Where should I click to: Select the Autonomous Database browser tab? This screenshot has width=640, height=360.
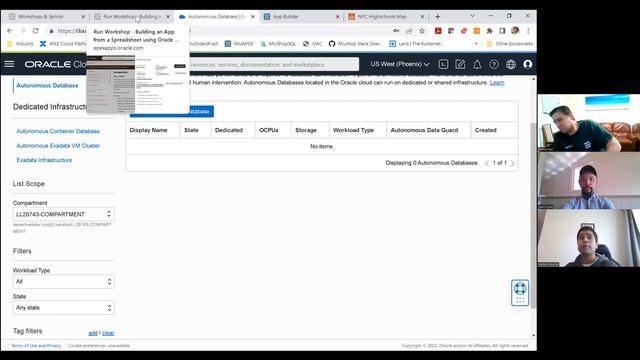[x=216, y=17]
